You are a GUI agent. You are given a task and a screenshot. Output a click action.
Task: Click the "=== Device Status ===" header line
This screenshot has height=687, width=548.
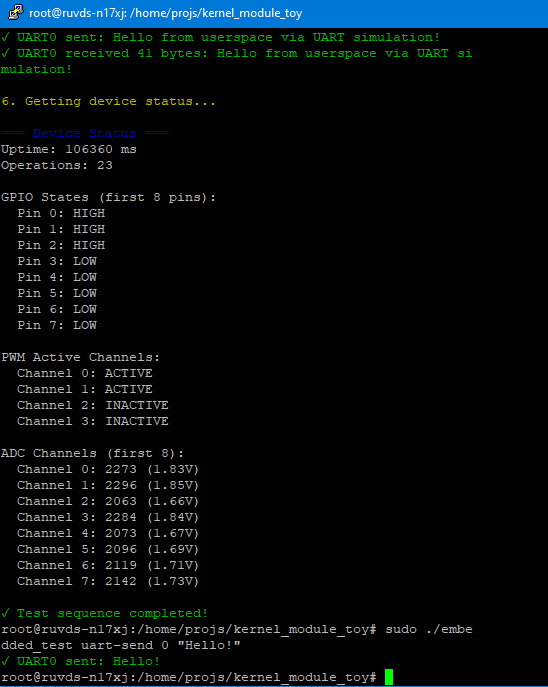(x=85, y=133)
